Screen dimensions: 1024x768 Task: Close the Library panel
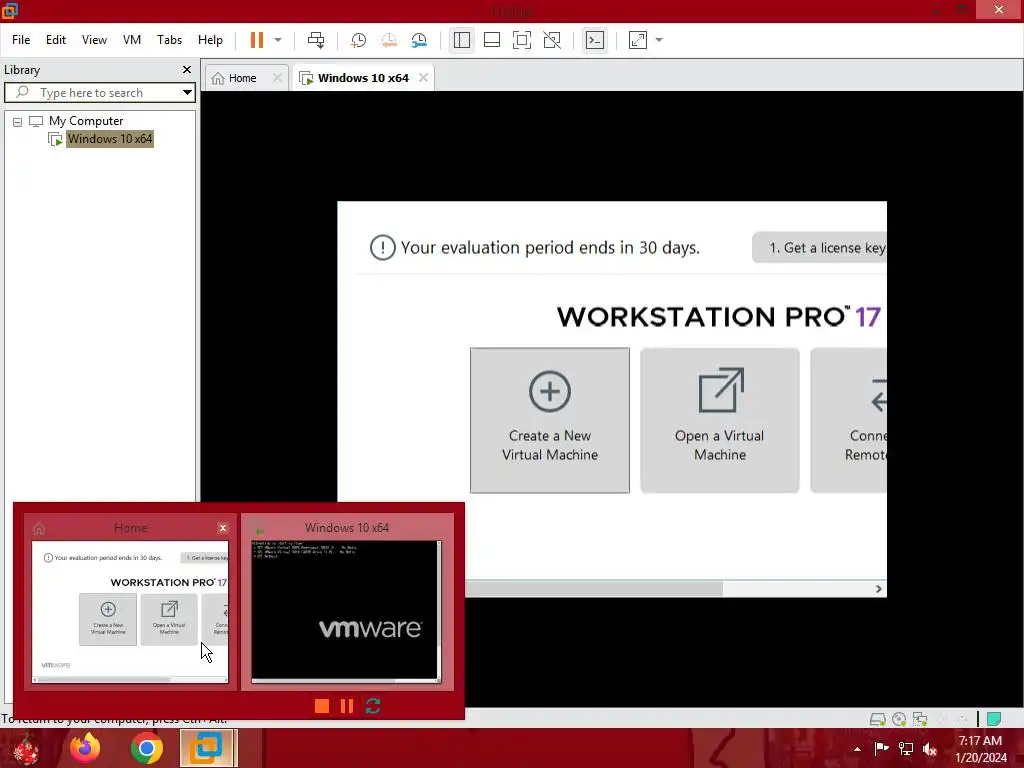point(187,69)
